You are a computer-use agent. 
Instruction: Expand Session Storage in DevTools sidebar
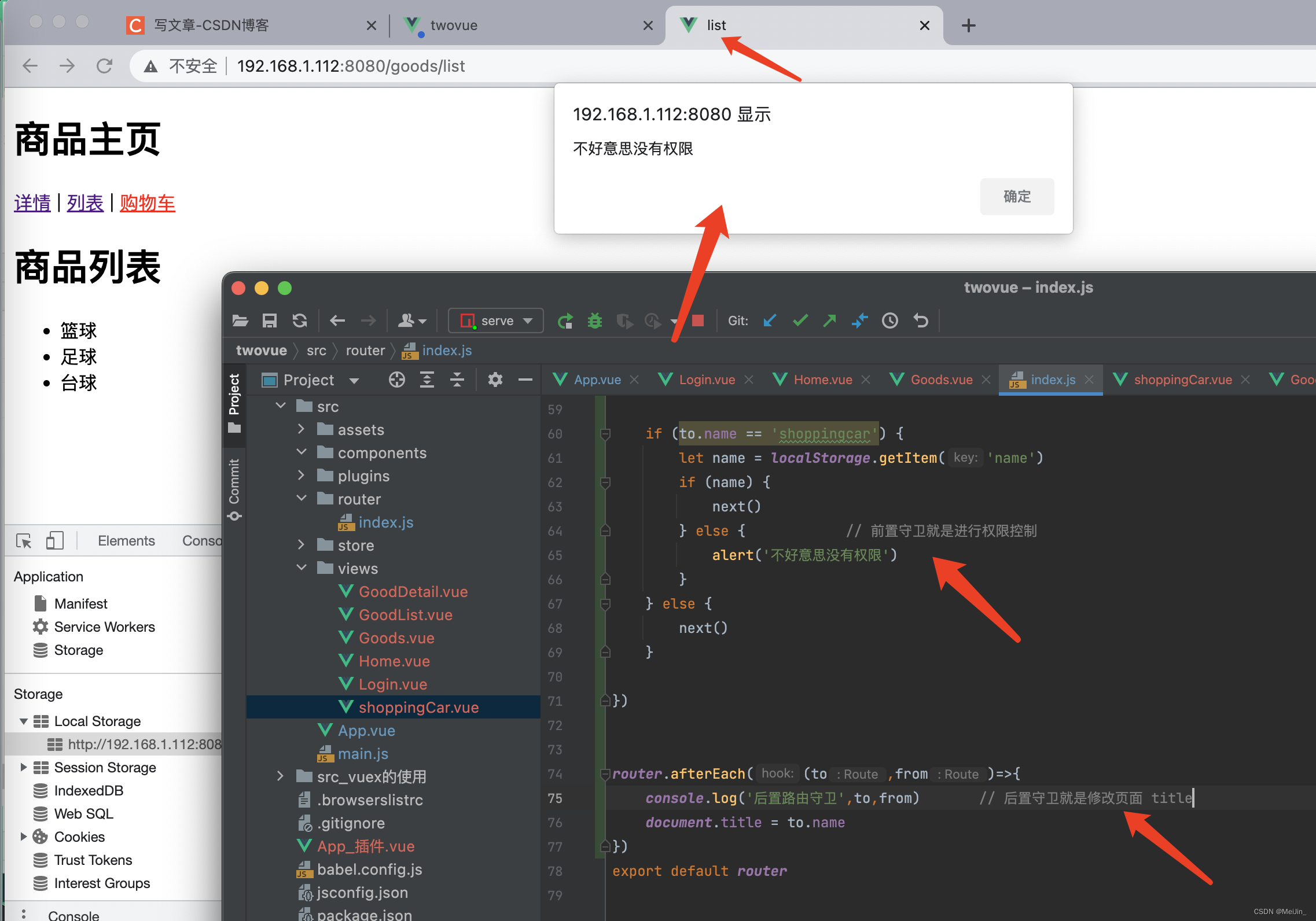pyautogui.click(x=24, y=767)
